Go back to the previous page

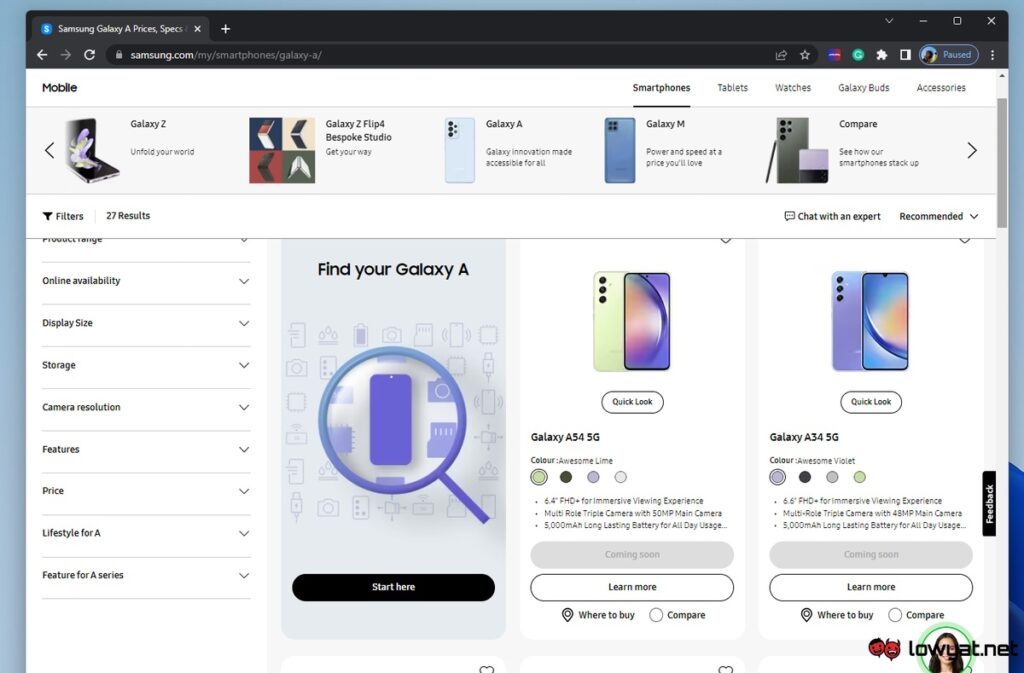coord(42,55)
